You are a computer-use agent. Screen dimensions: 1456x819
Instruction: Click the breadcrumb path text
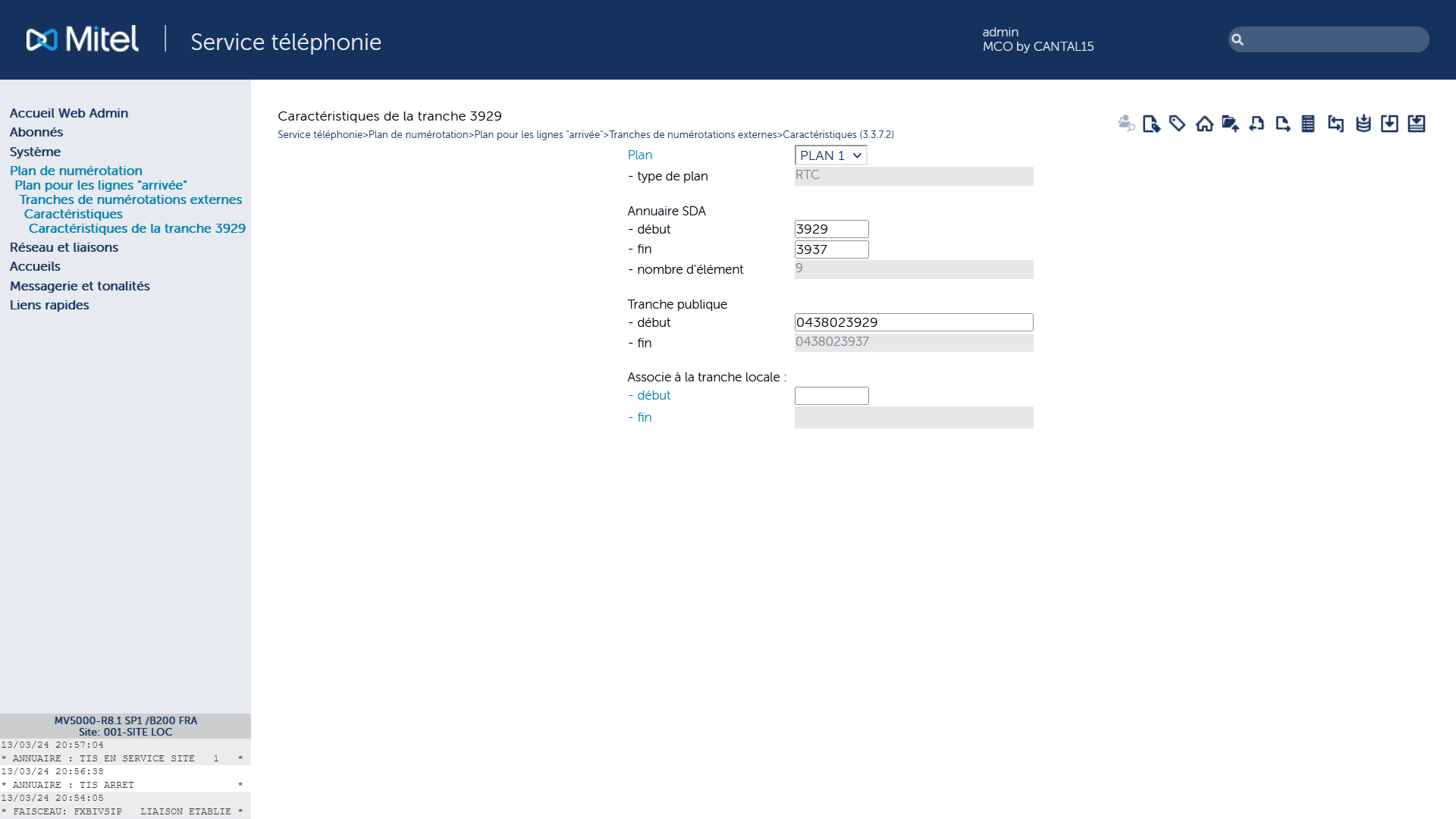[585, 135]
